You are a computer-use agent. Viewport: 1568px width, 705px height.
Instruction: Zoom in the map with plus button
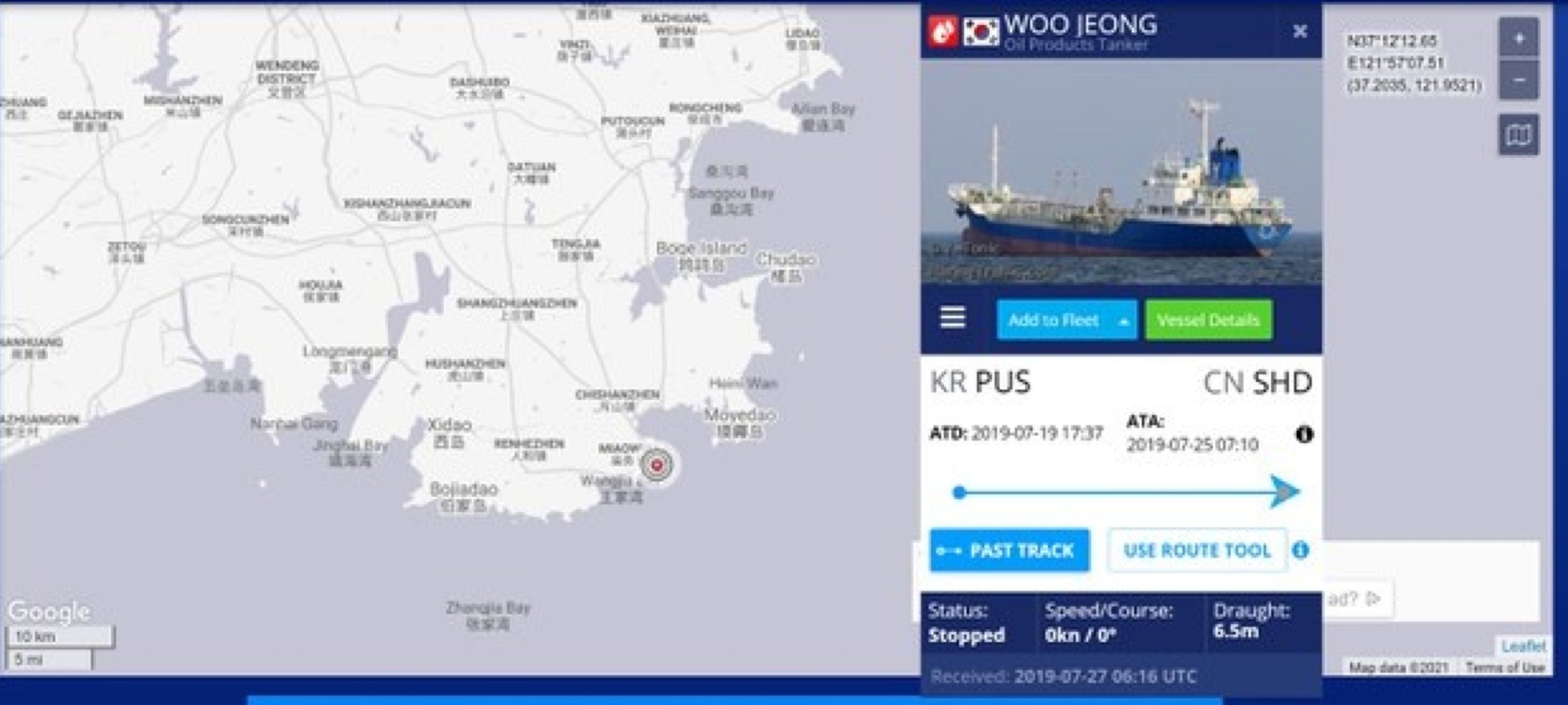[1519, 38]
